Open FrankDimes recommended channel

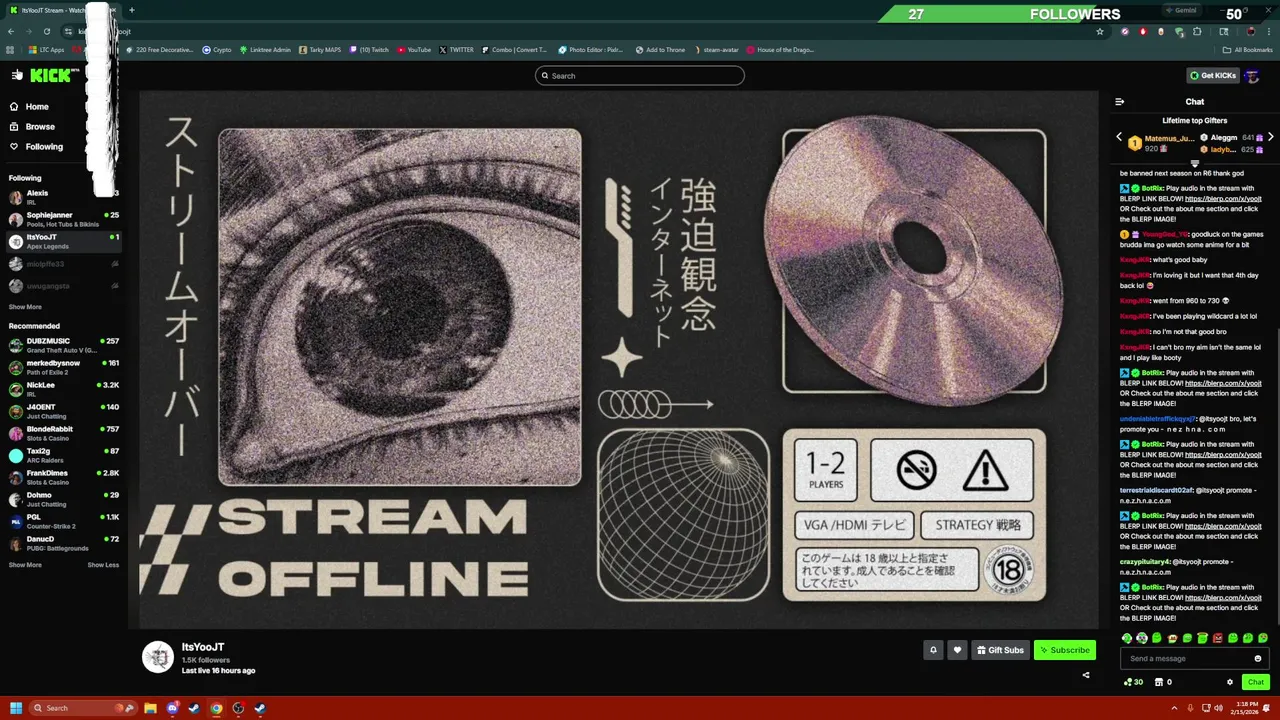(x=63, y=477)
